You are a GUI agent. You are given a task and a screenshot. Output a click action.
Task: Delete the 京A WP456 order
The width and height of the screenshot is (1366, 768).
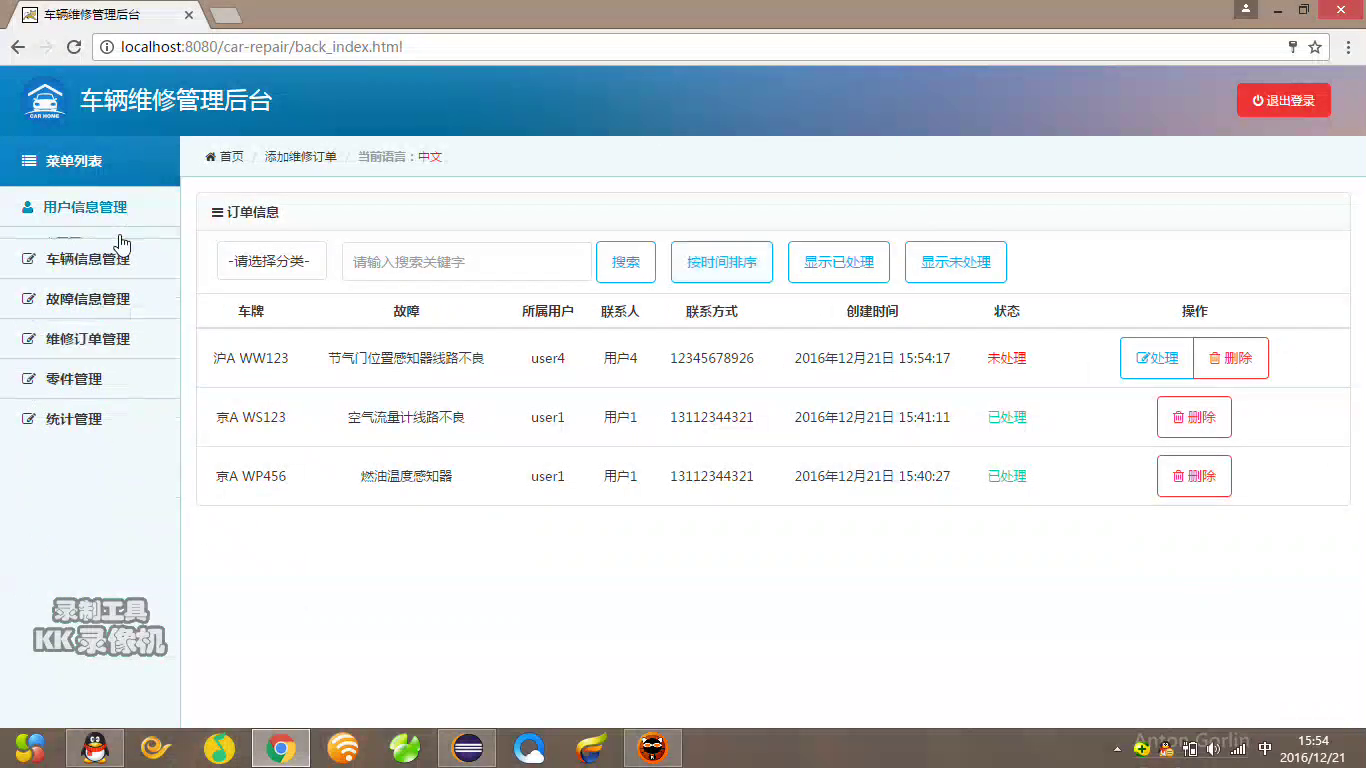1194,476
